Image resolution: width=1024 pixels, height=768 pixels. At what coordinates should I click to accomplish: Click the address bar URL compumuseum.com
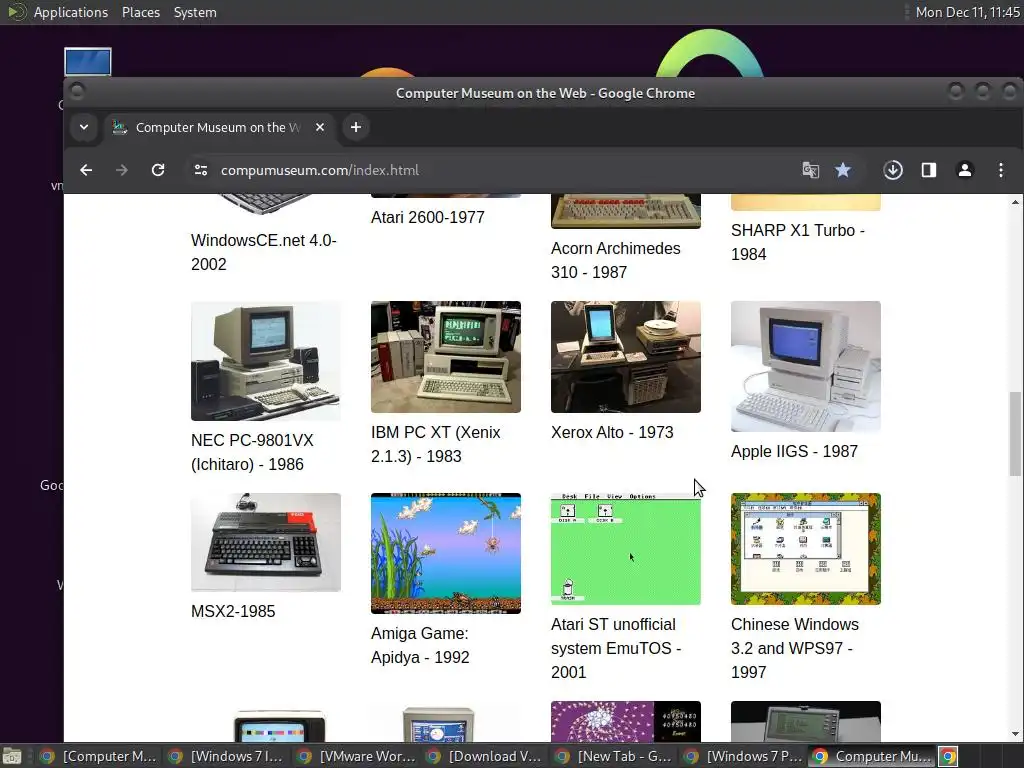319,170
